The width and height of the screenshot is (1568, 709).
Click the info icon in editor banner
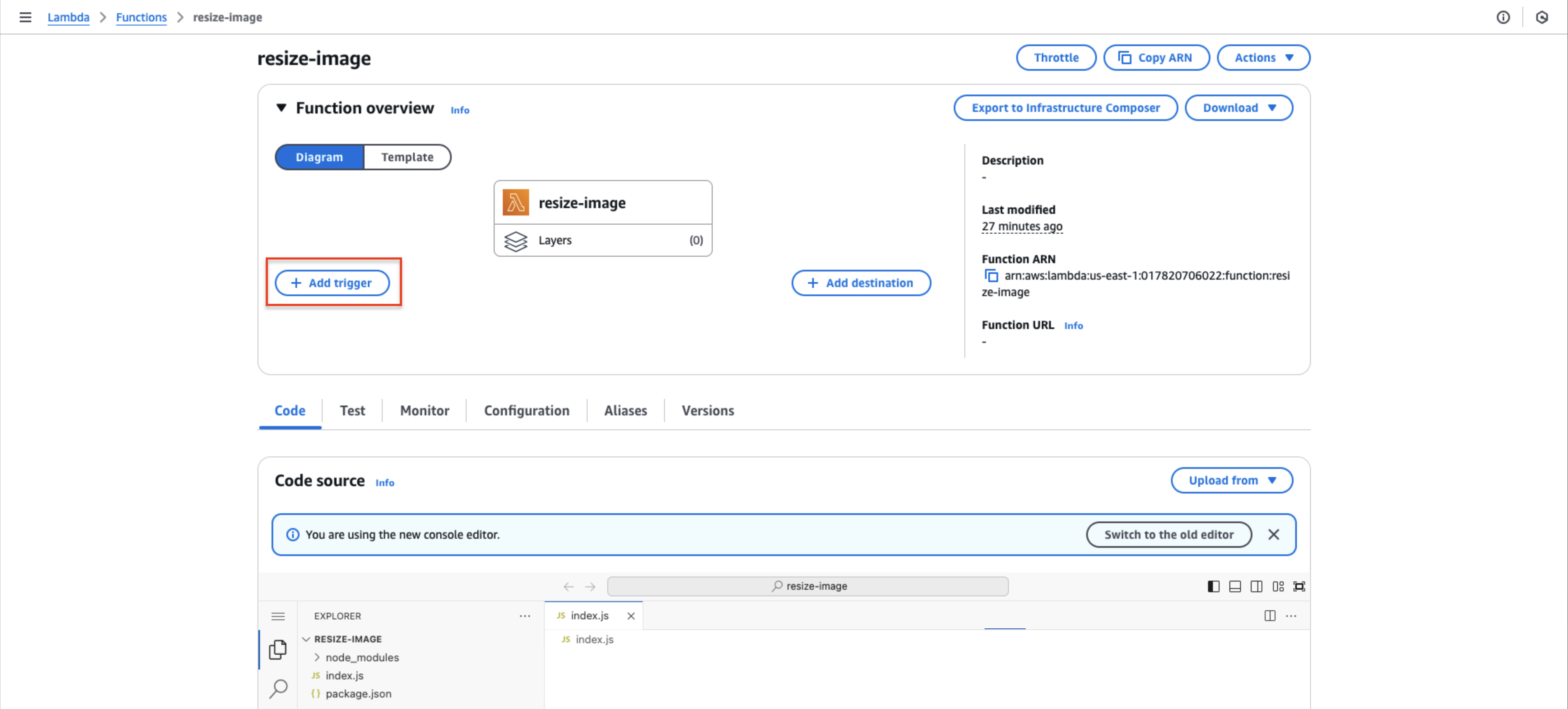293,534
